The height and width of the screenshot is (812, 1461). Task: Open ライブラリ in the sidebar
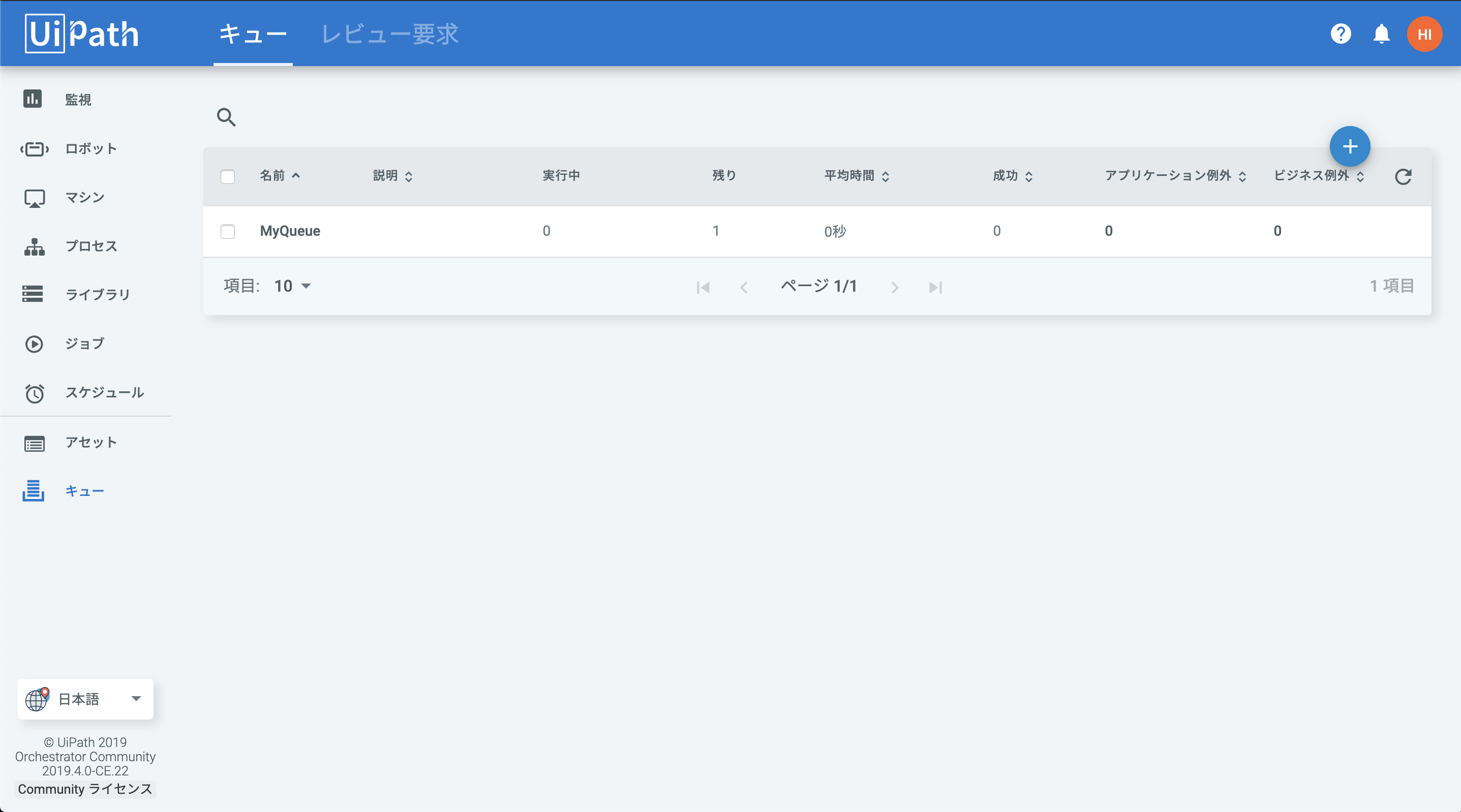pyautogui.click(x=98, y=295)
